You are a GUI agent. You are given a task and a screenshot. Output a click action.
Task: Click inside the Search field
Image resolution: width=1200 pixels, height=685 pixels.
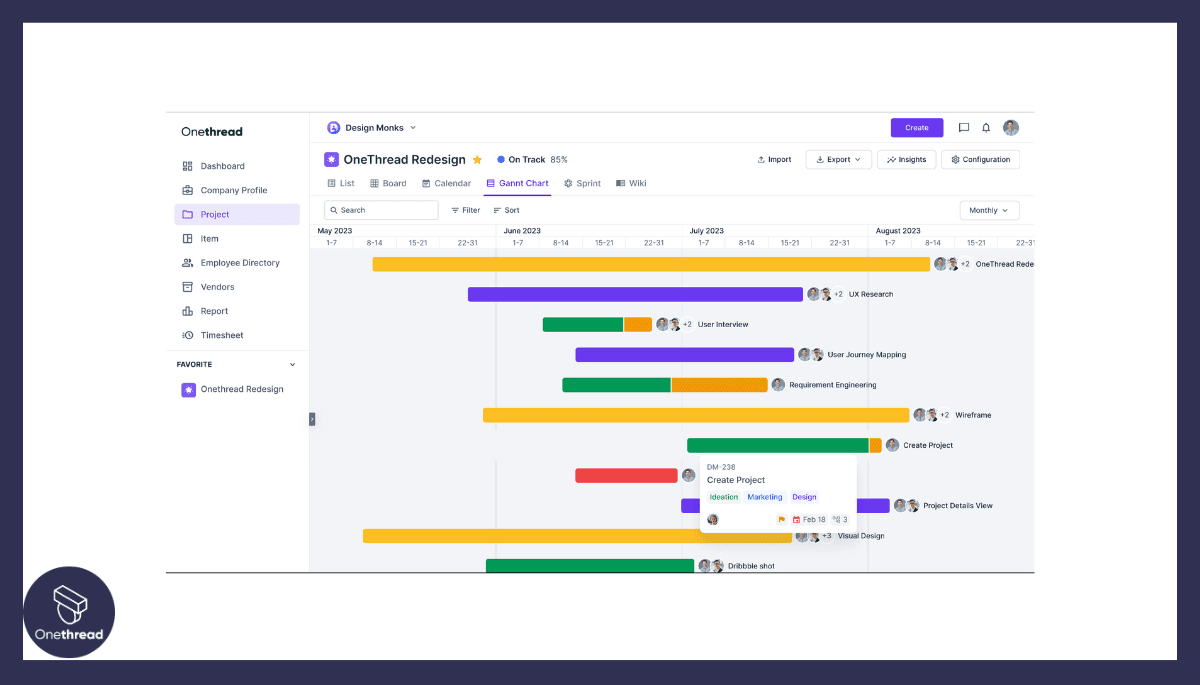[x=381, y=210]
